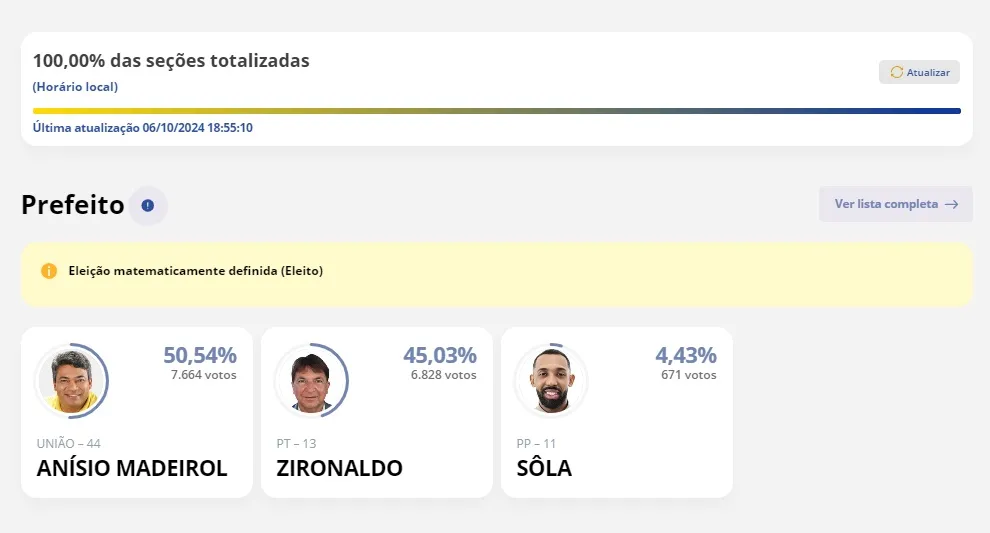
Task: Open Ver lista completa link
Action: pyautogui.click(x=896, y=204)
